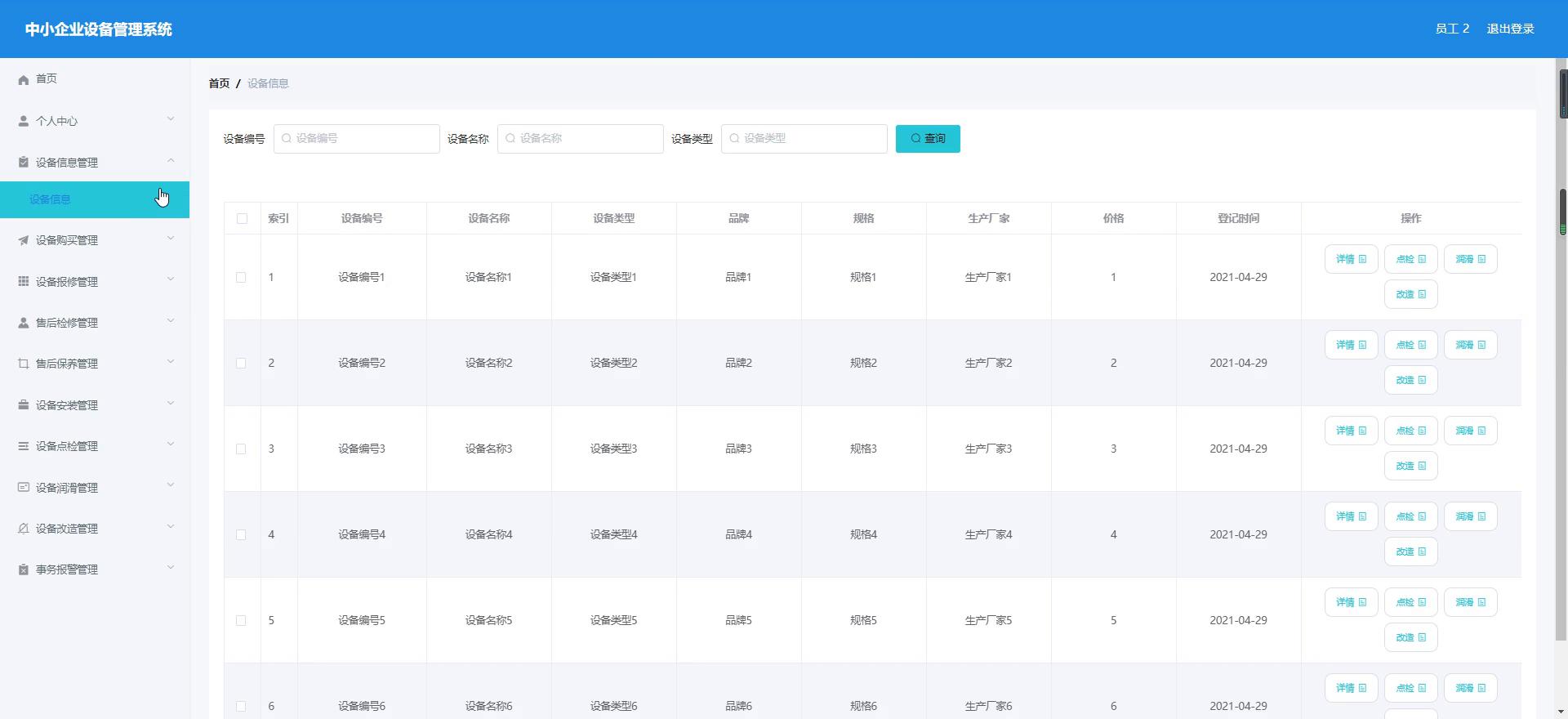Expand the 事务报警管理 chevron arrow

tap(171, 568)
